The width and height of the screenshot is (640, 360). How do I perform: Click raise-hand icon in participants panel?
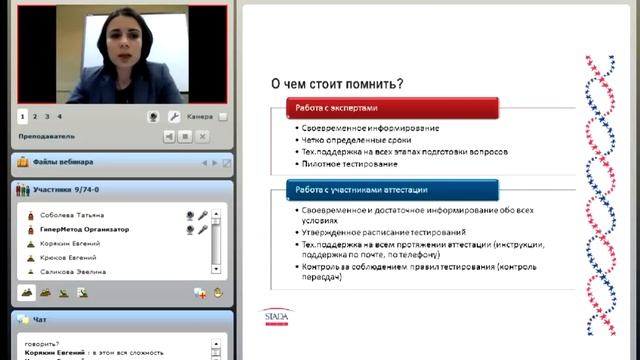point(218,292)
